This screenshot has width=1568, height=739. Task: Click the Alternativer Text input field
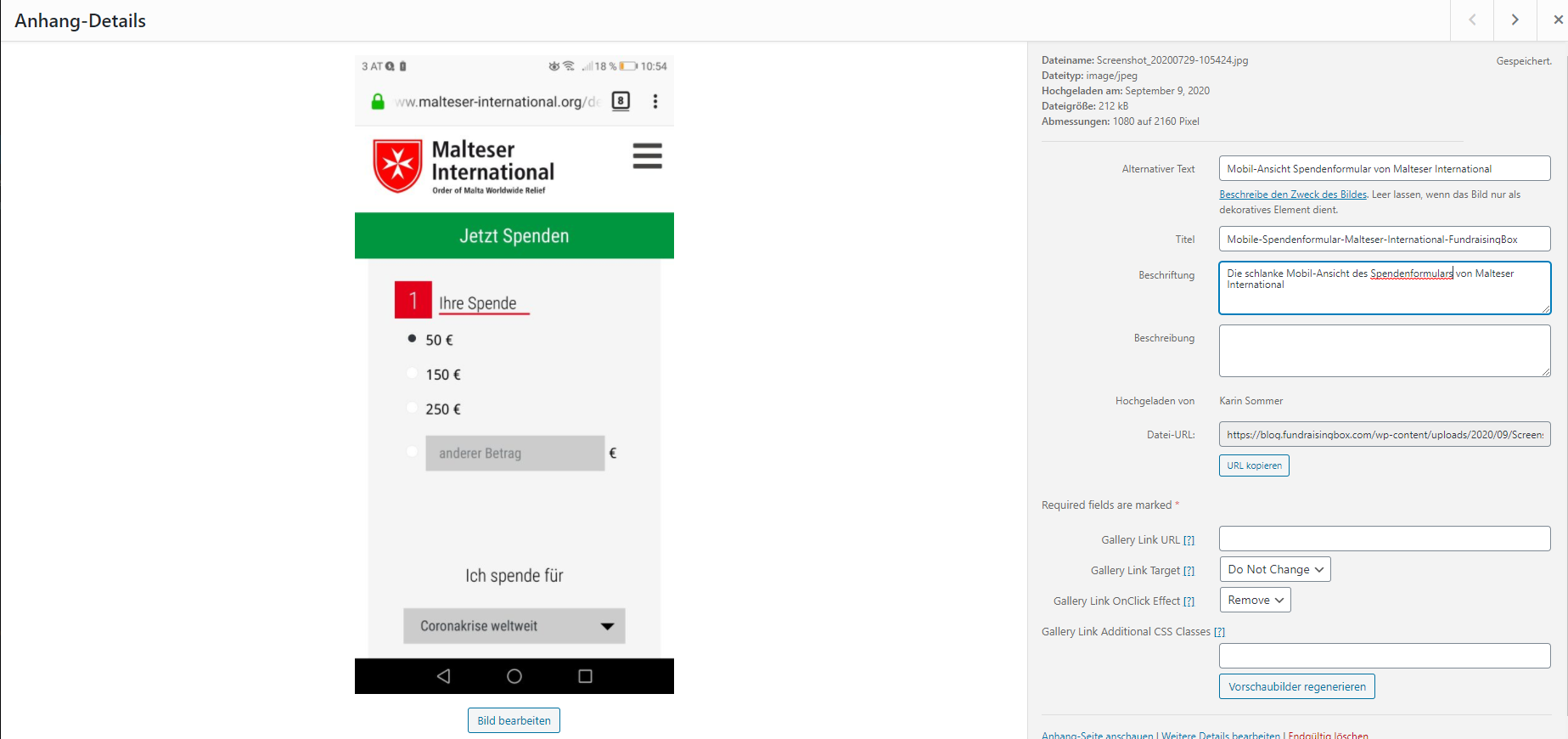click(x=1385, y=168)
